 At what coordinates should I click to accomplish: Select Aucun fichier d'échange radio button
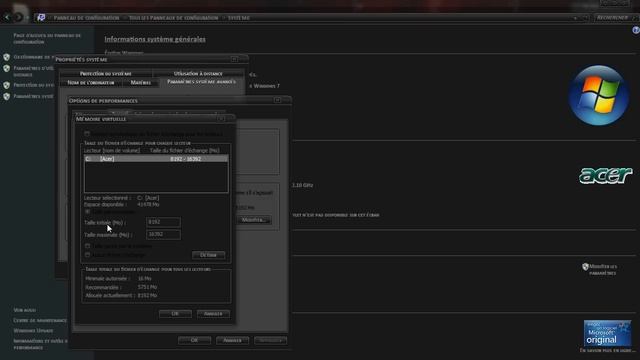point(87,255)
